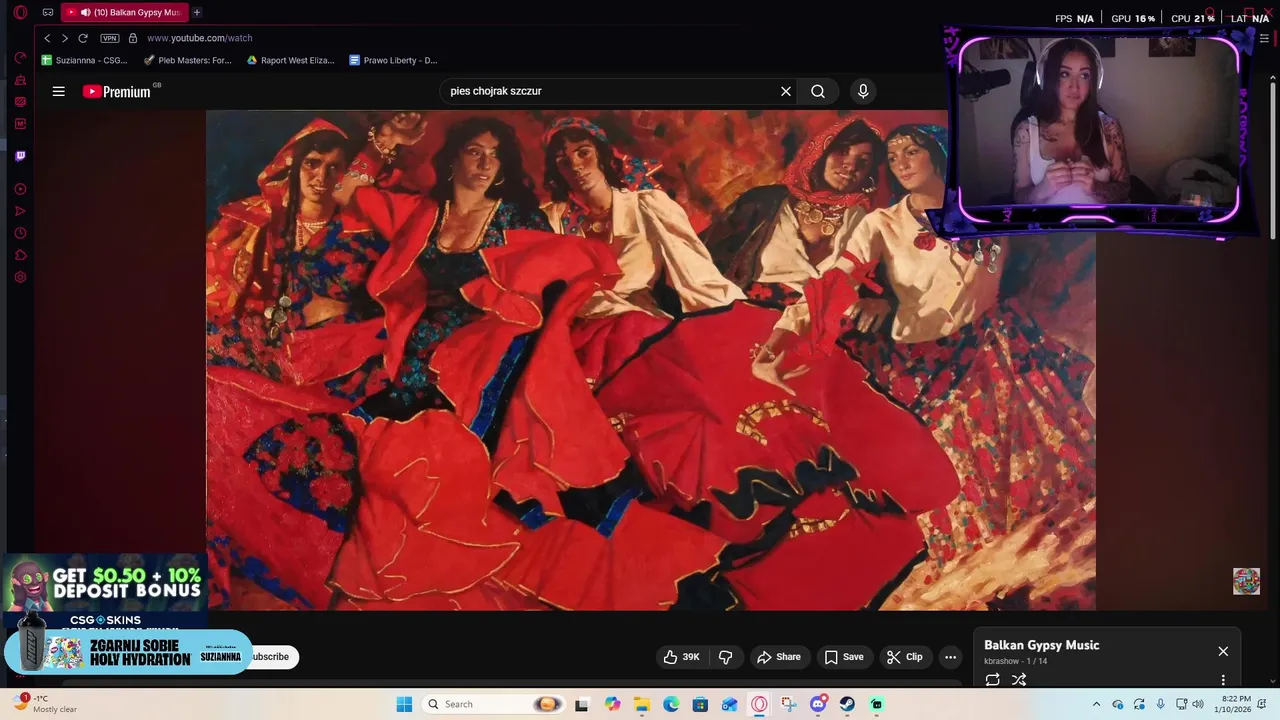Image resolution: width=1280 pixels, height=720 pixels.
Task: Open the Opera sidebar extensions cube icon
Action: point(20,255)
